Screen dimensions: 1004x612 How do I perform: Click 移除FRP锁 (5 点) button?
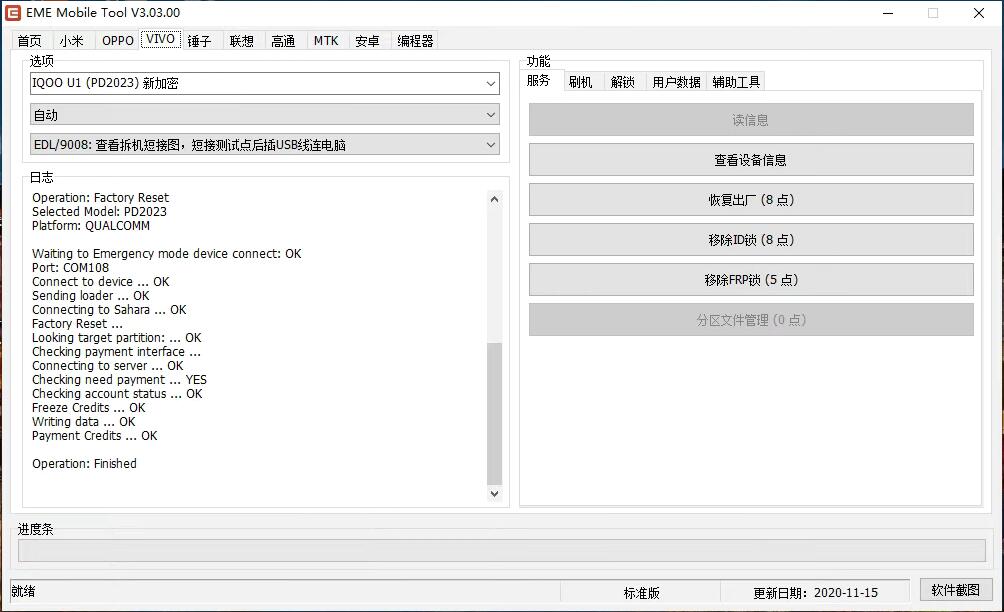coord(751,280)
